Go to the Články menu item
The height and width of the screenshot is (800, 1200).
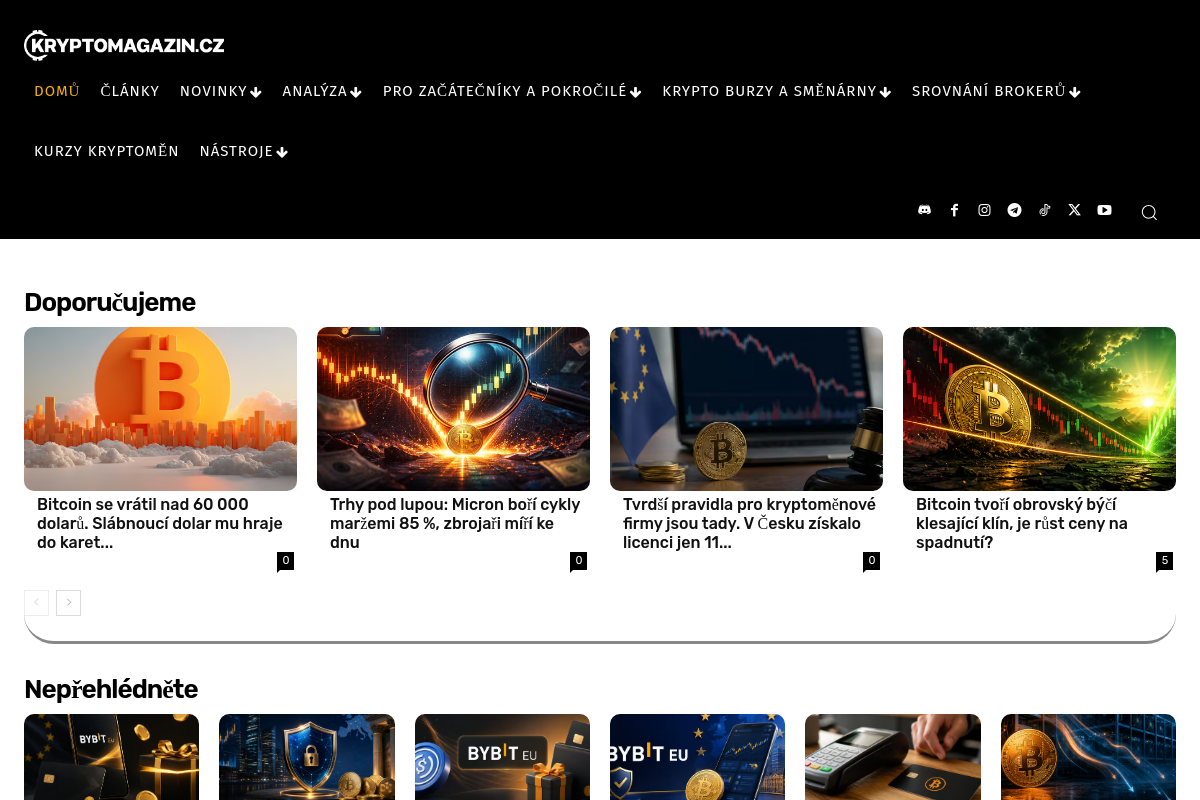click(x=130, y=92)
